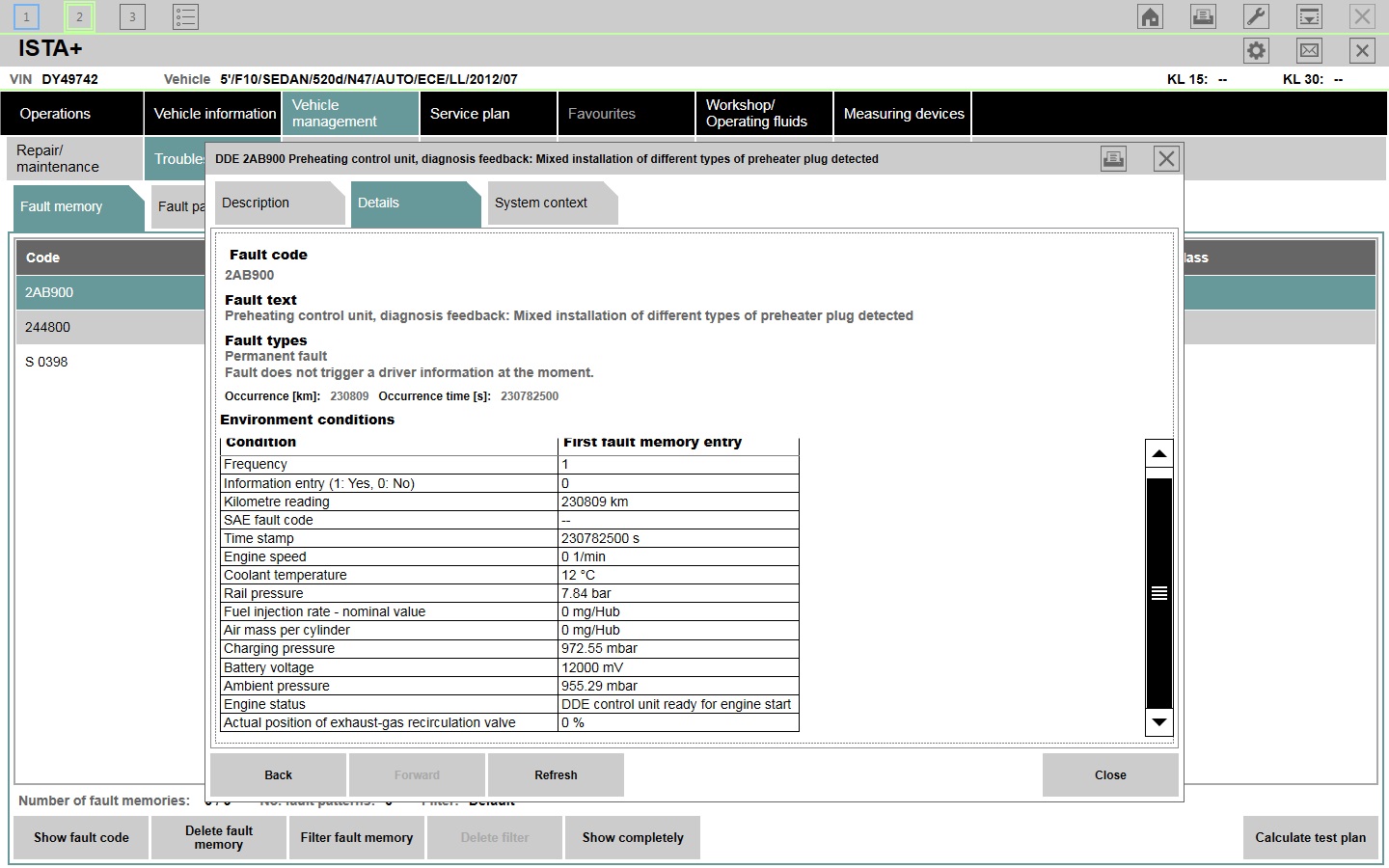1389x868 pixels.
Task: Print the fault details dialog
Action: [1113, 159]
